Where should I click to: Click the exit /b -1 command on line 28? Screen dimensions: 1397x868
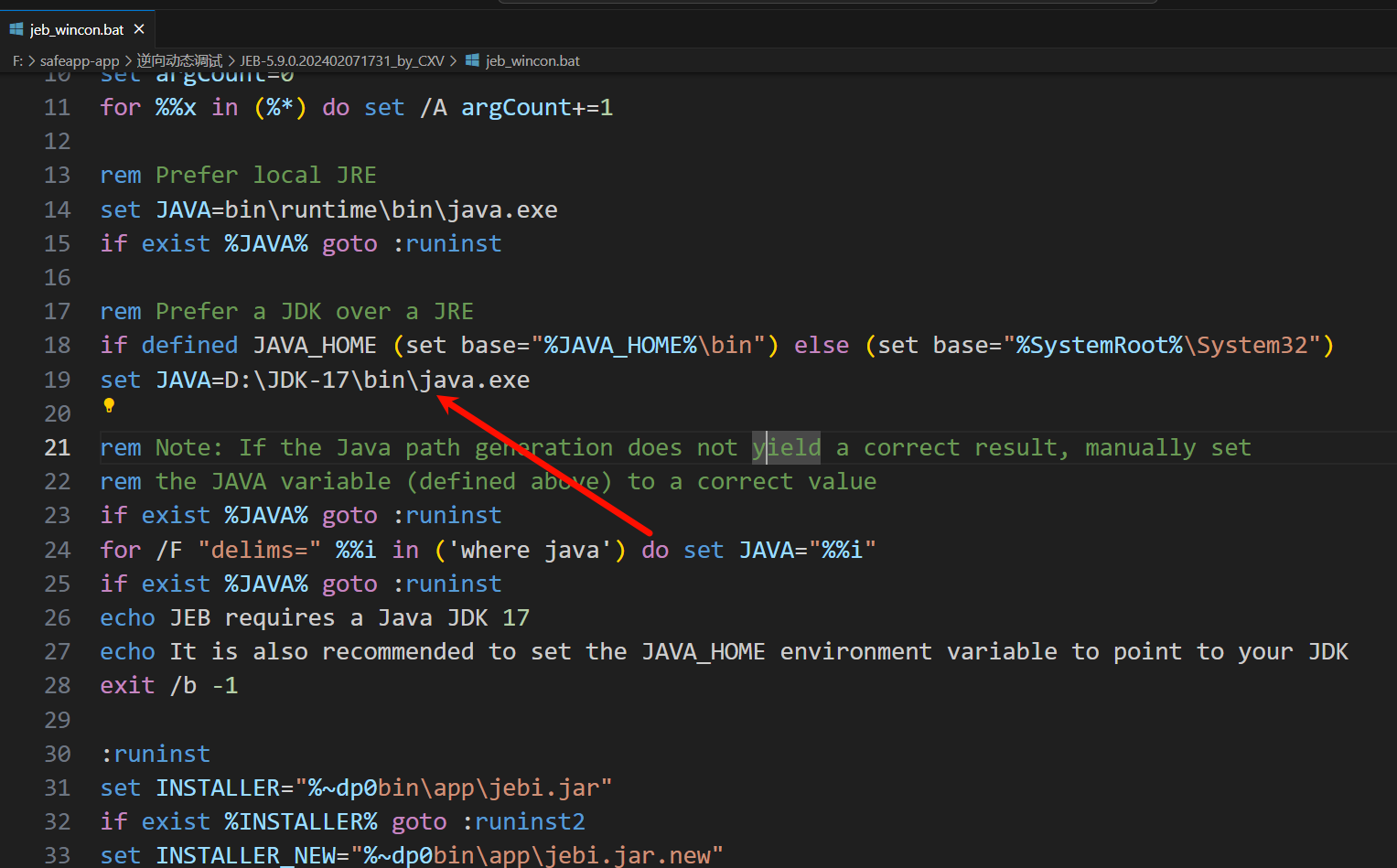[x=169, y=685]
